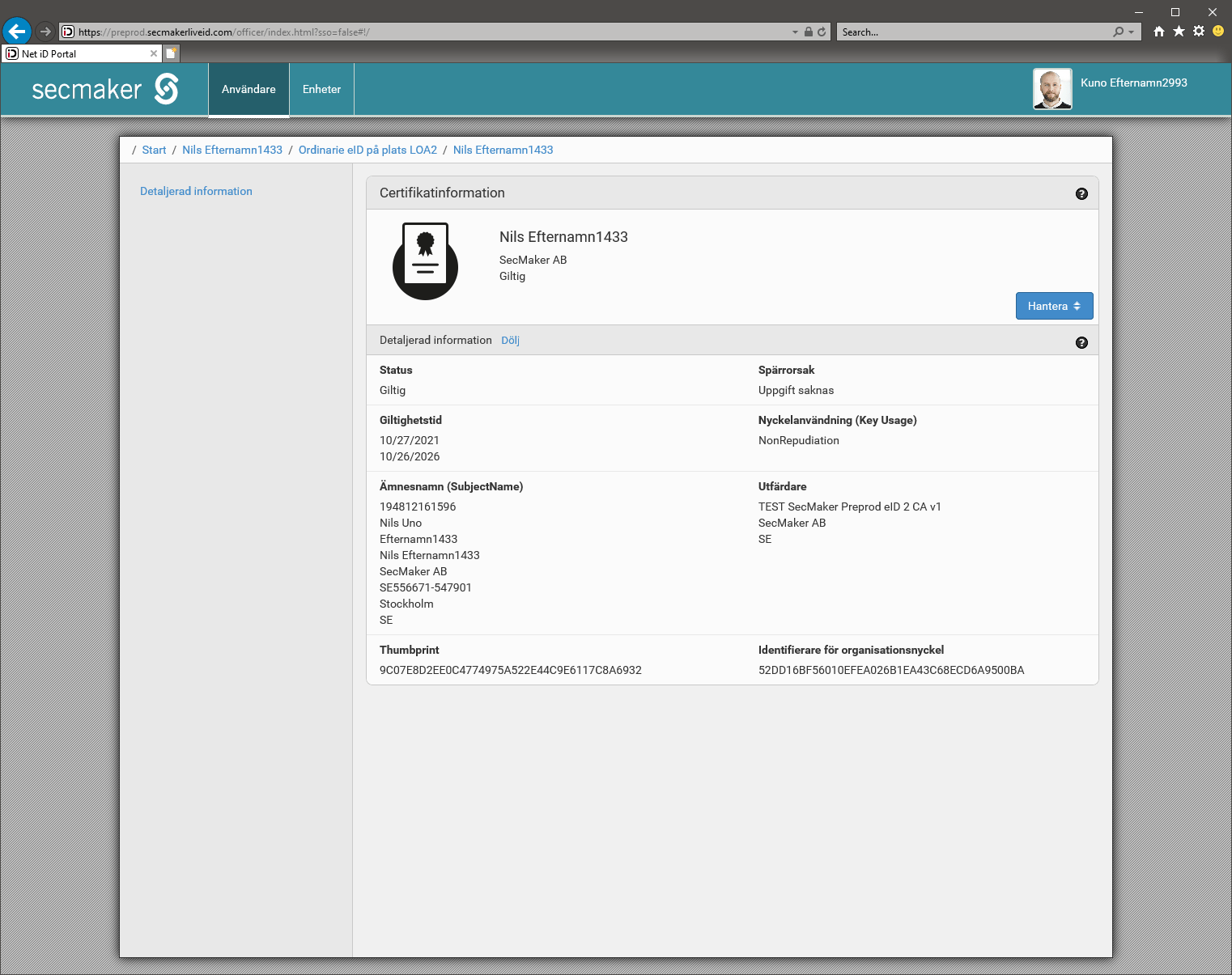1232x975 pixels.
Task: Open favorites star icon
Action: click(1179, 32)
